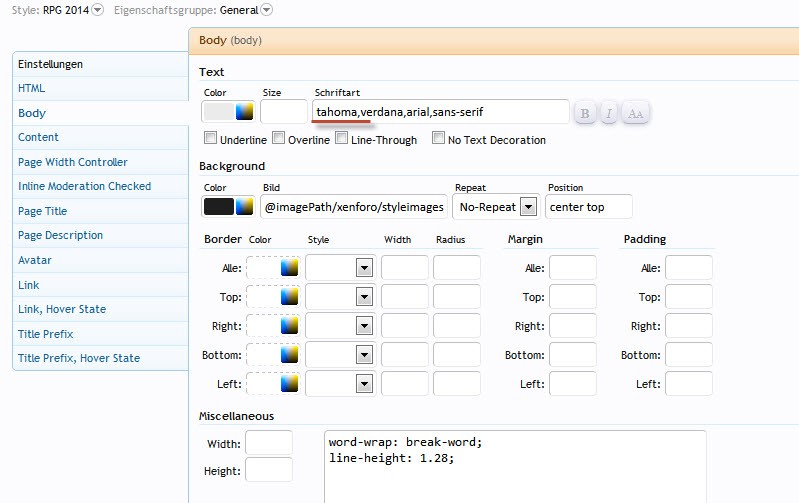Viewport: 799px width, 503px height.
Task: Enable Underline text decoration
Action: pyautogui.click(x=210, y=138)
